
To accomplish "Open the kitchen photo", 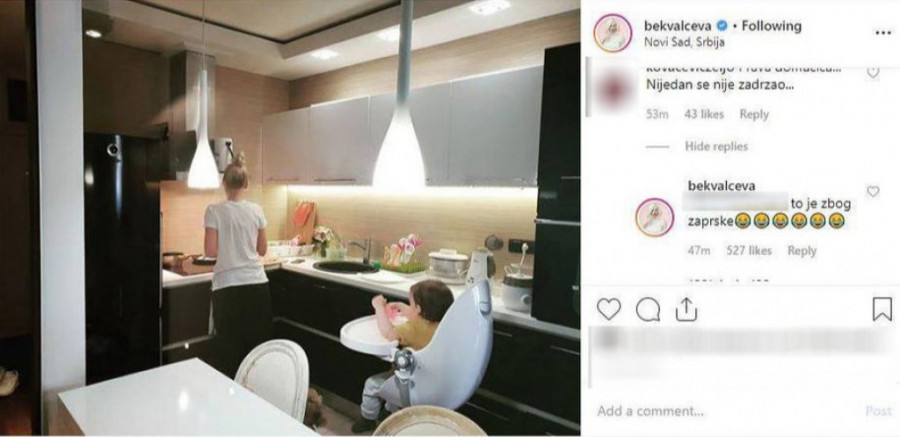I will pyautogui.click(x=290, y=218).
